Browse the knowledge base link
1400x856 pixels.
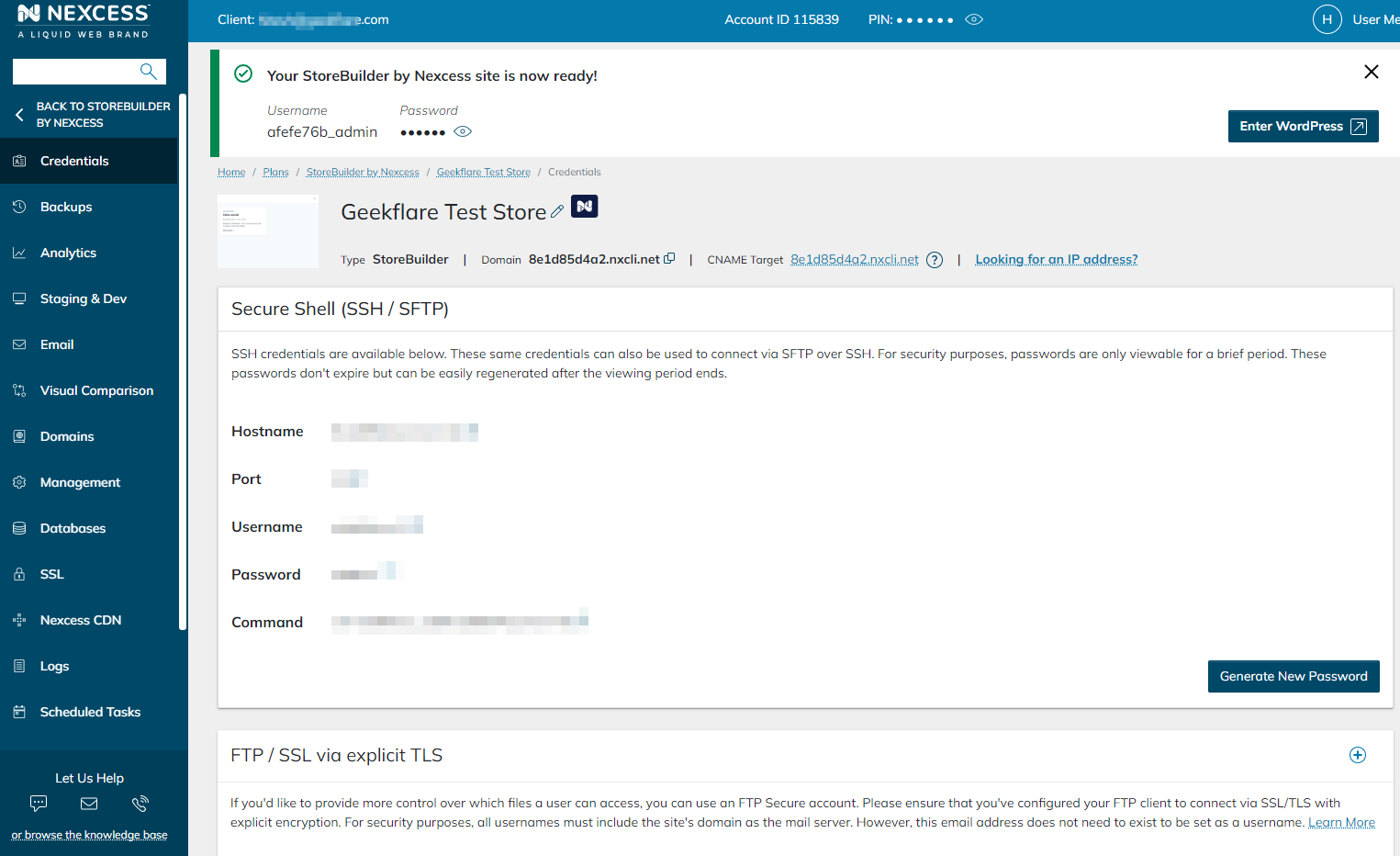click(x=89, y=835)
